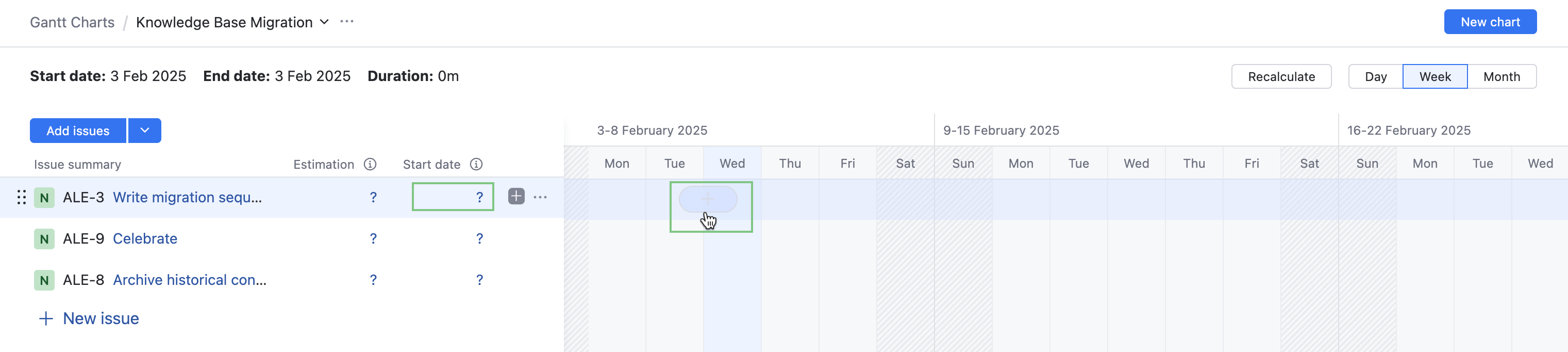
Task: Open the Write migration sequence issue link
Action: pos(187,197)
